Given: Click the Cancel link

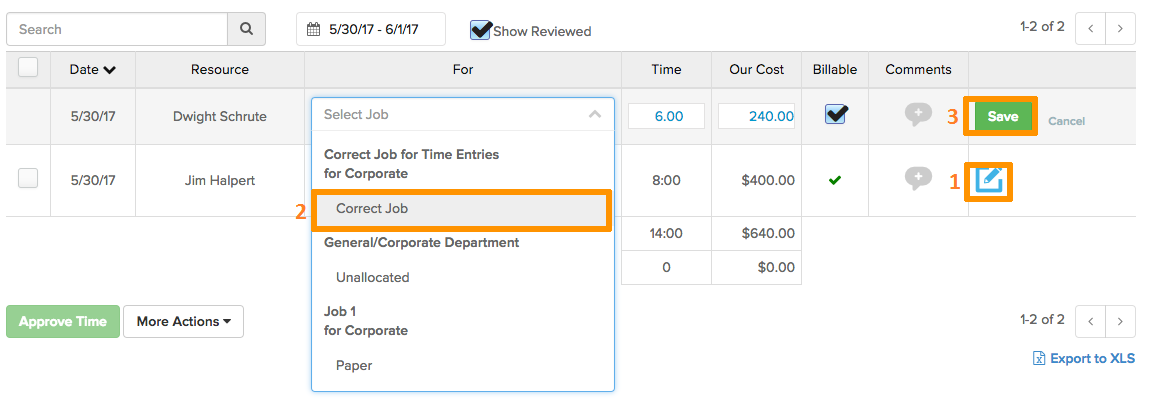Looking at the screenshot, I should [1066, 121].
